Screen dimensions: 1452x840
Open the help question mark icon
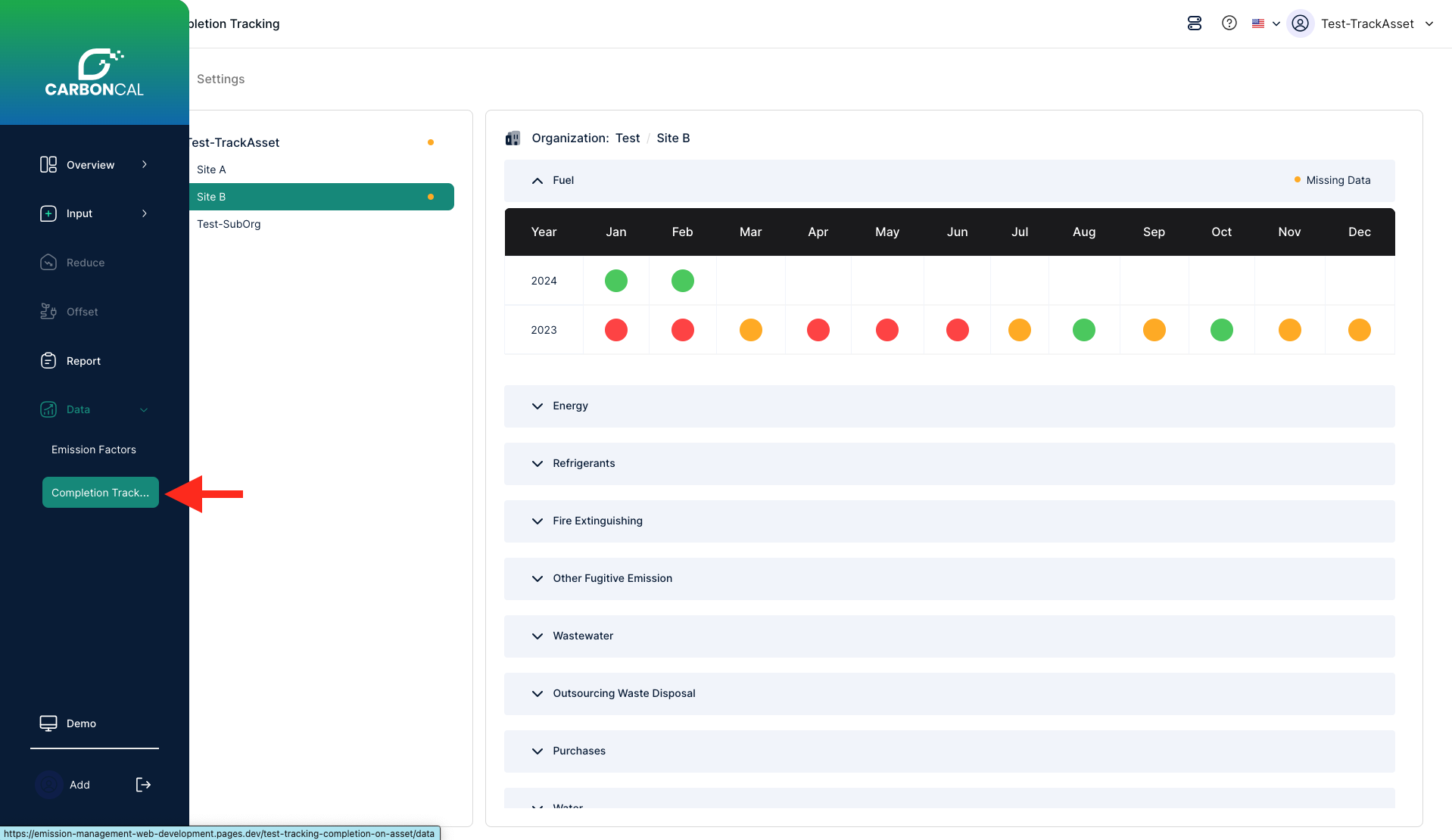pyautogui.click(x=1229, y=23)
